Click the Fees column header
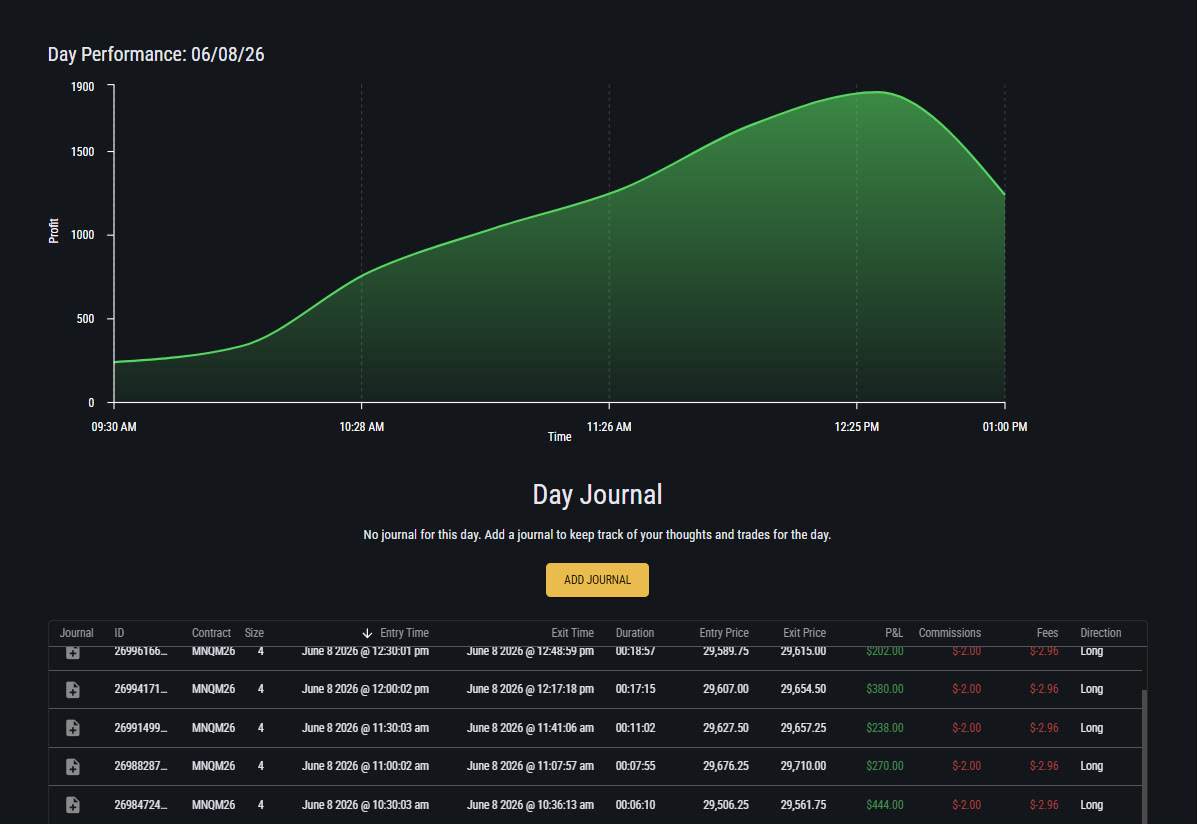Image resolution: width=1197 pixels, height=824 pixels. click(x=1047, y=633)
